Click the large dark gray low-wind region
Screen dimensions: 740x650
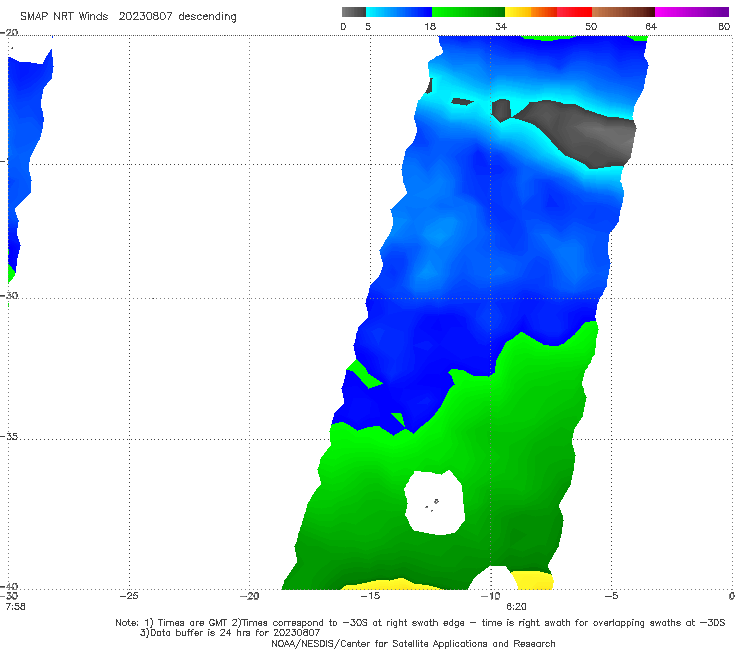(x=585, y=132)
